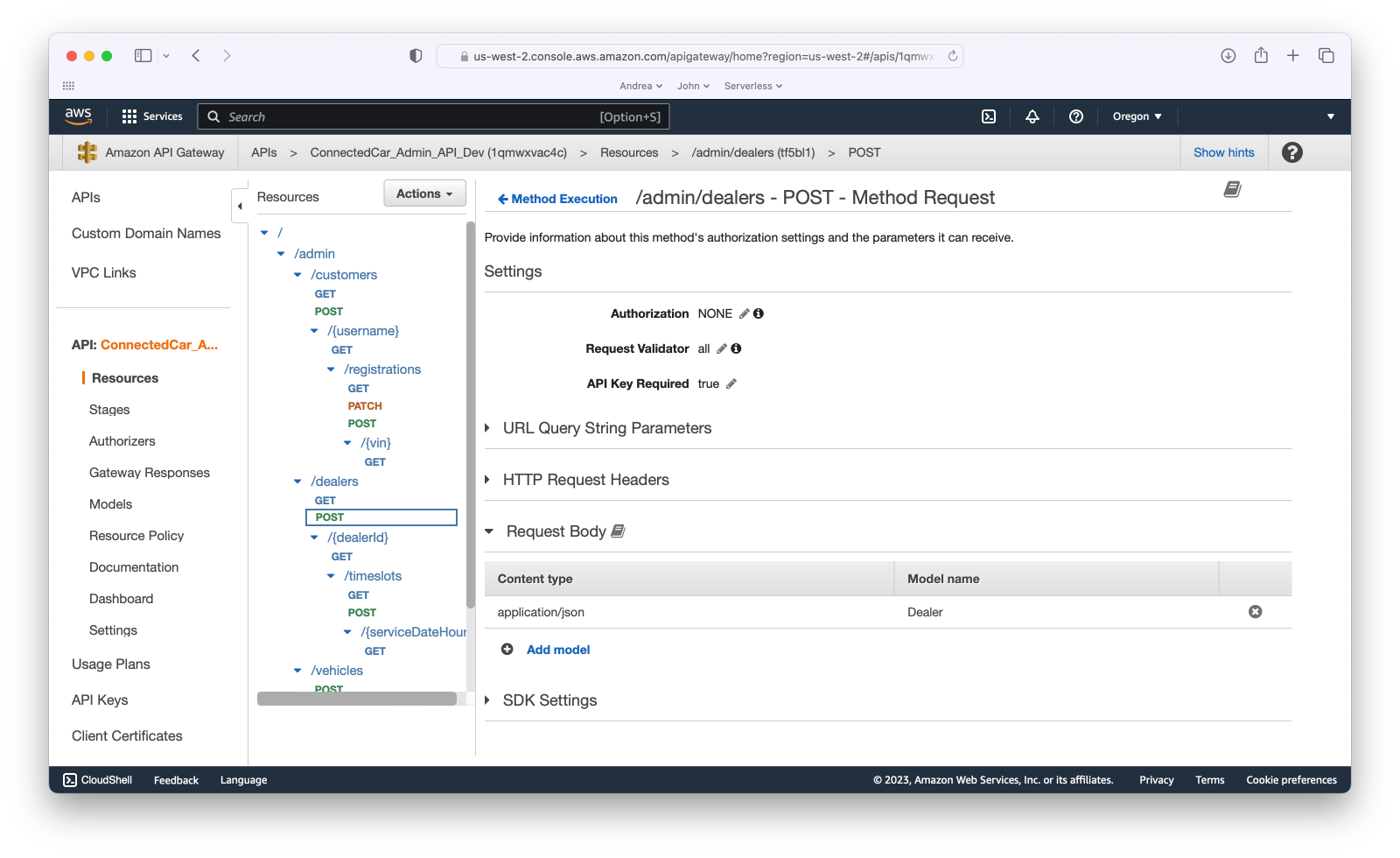Open the Language selector in footer
1400x858 pixels.
(243, 780)
